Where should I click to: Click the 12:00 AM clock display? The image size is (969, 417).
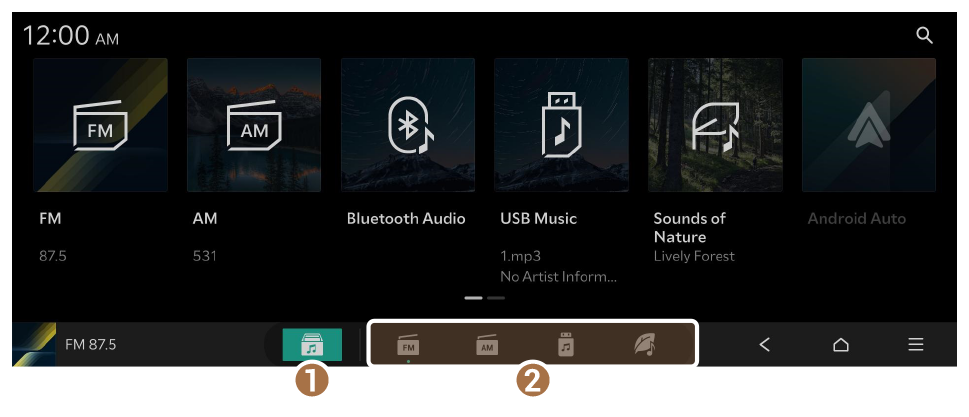pos(70,36)
